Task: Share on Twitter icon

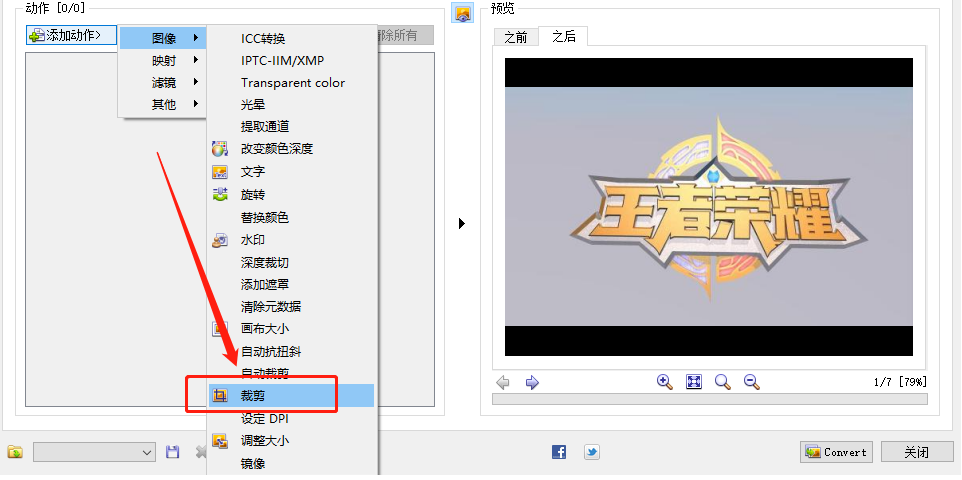Action: point(591,452)
